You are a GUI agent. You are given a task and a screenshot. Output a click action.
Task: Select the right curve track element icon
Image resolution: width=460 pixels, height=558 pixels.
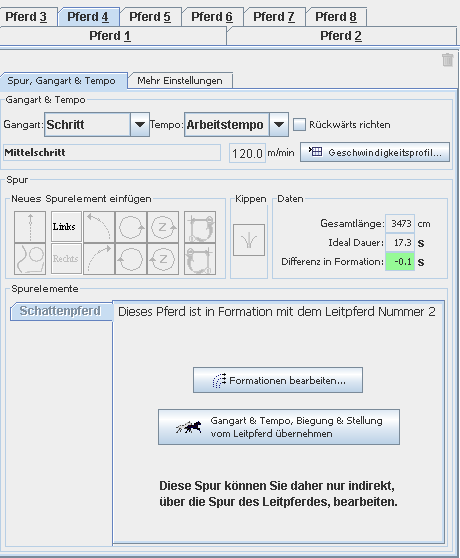tap(99, 259)
